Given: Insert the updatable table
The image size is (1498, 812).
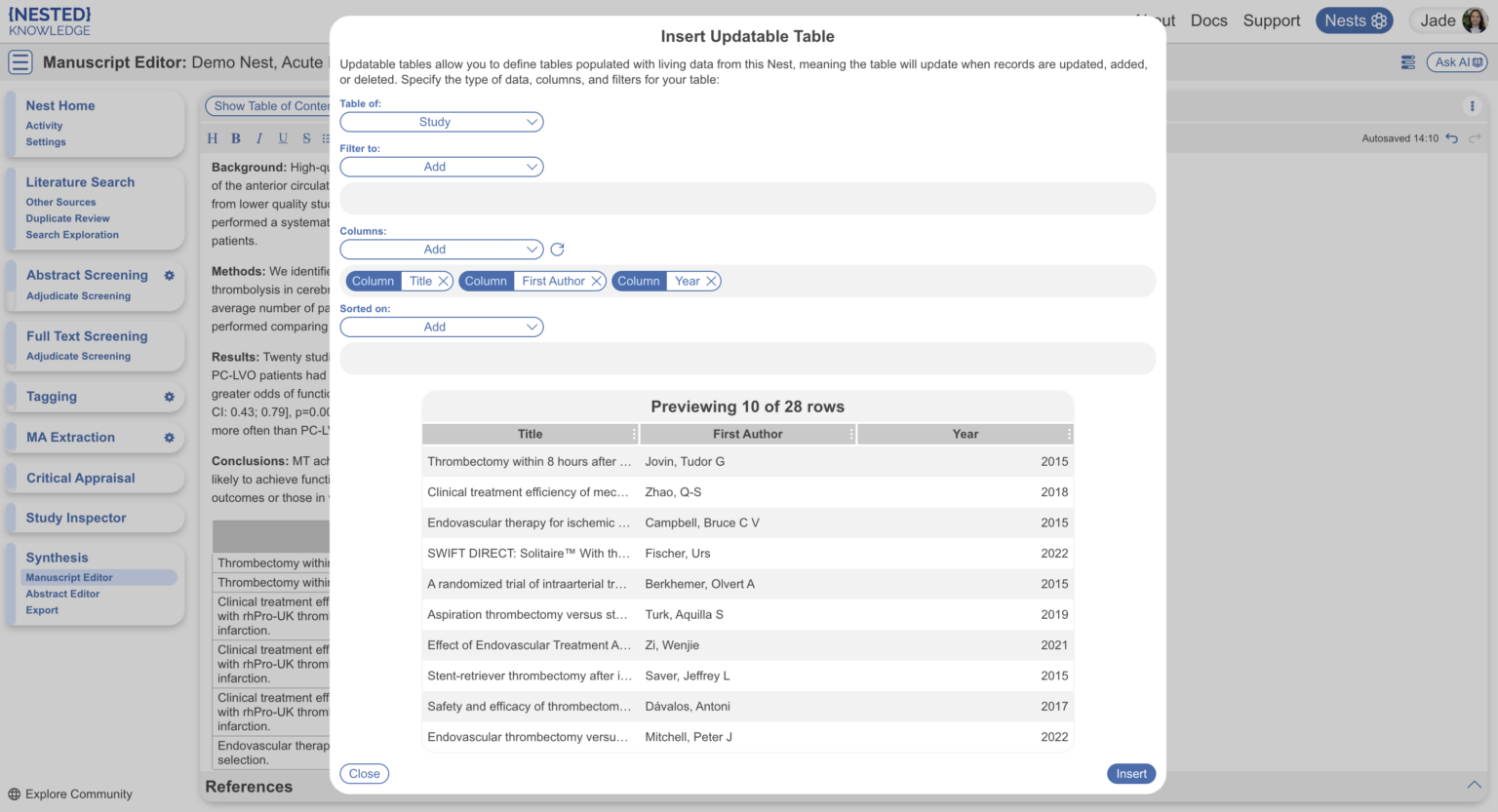Looking at the screenshot, I should 1130,773.
